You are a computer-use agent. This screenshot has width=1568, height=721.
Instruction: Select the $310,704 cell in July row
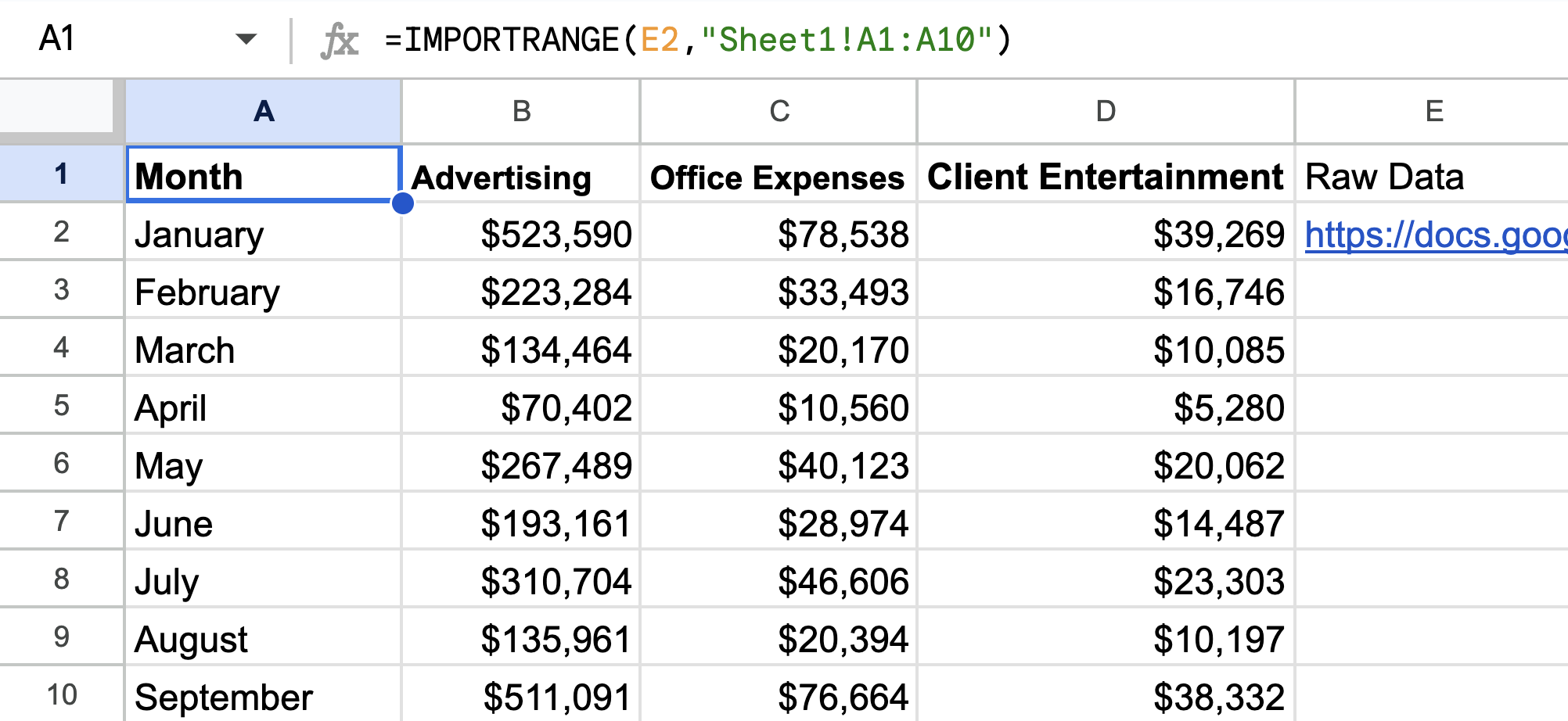point(521,579)
